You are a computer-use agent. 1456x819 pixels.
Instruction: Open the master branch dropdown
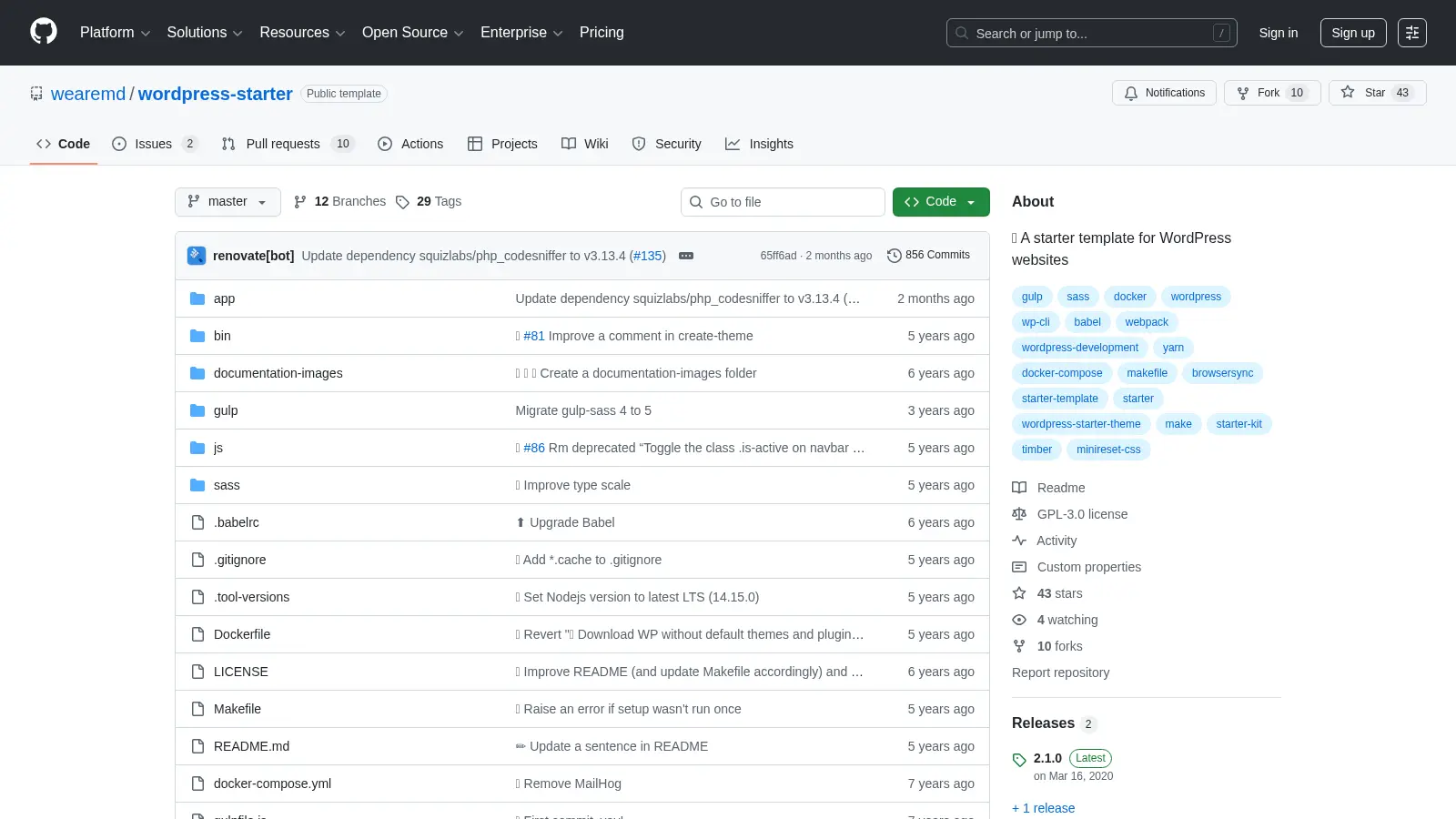227,202
